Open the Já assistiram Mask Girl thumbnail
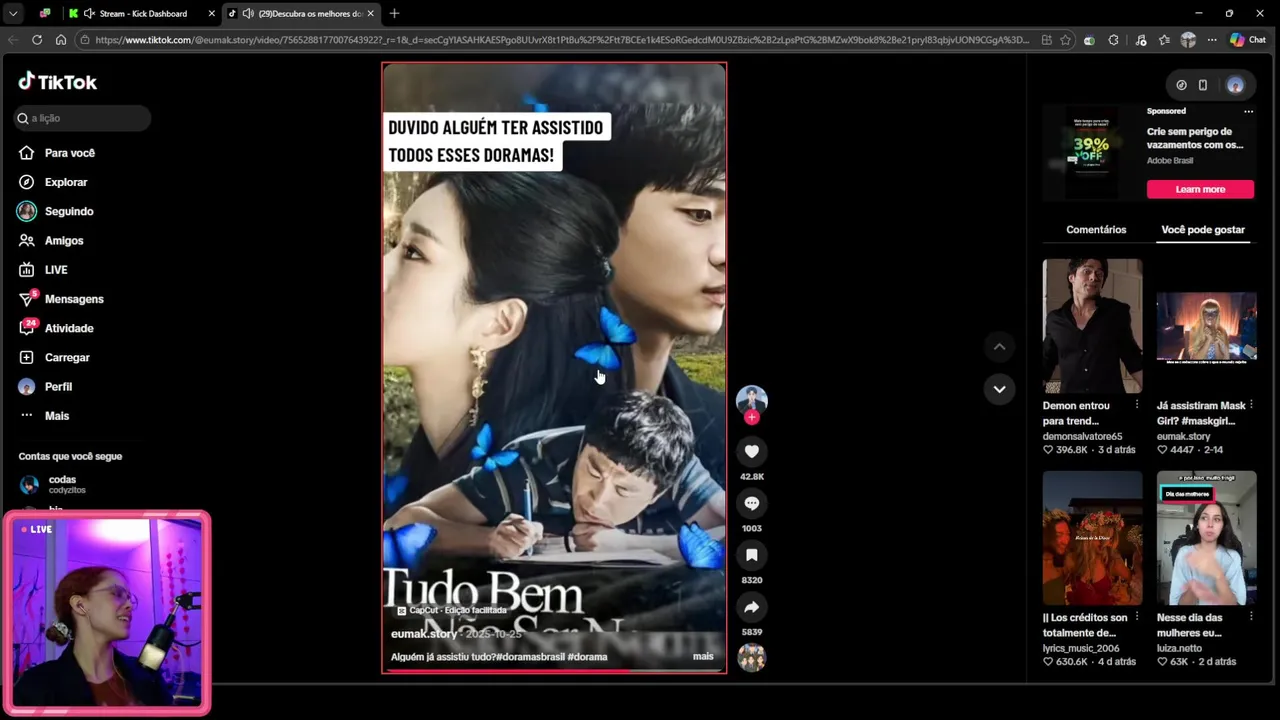This screenshot has width=1280, height=720. [1206, 326]
